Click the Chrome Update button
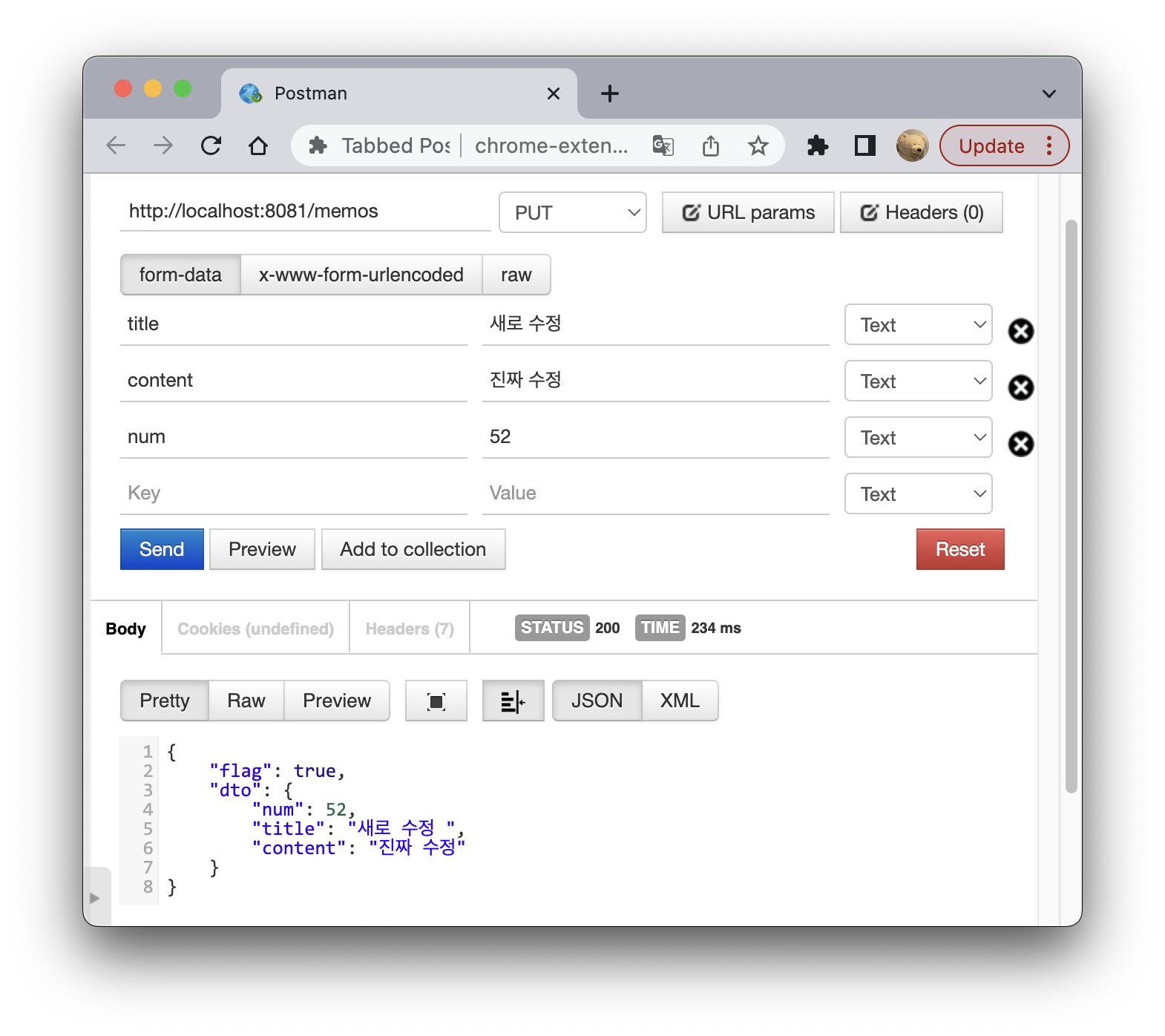1165x1036 pixels. point(991,145)
